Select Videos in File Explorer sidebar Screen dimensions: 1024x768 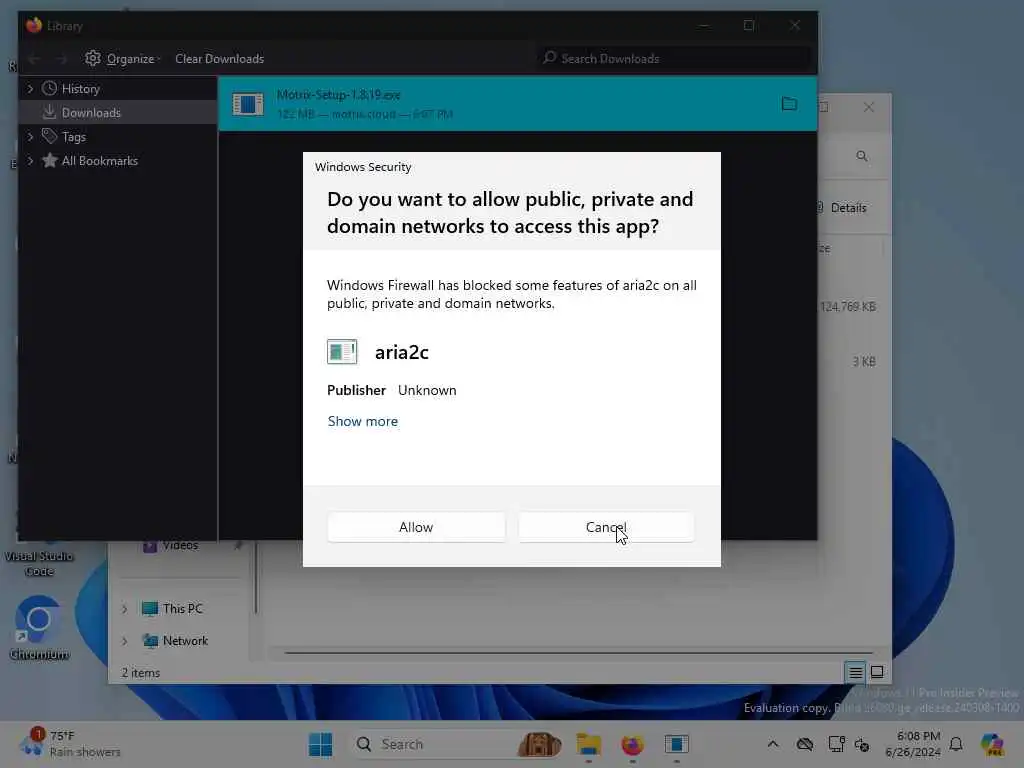point(180,545)
